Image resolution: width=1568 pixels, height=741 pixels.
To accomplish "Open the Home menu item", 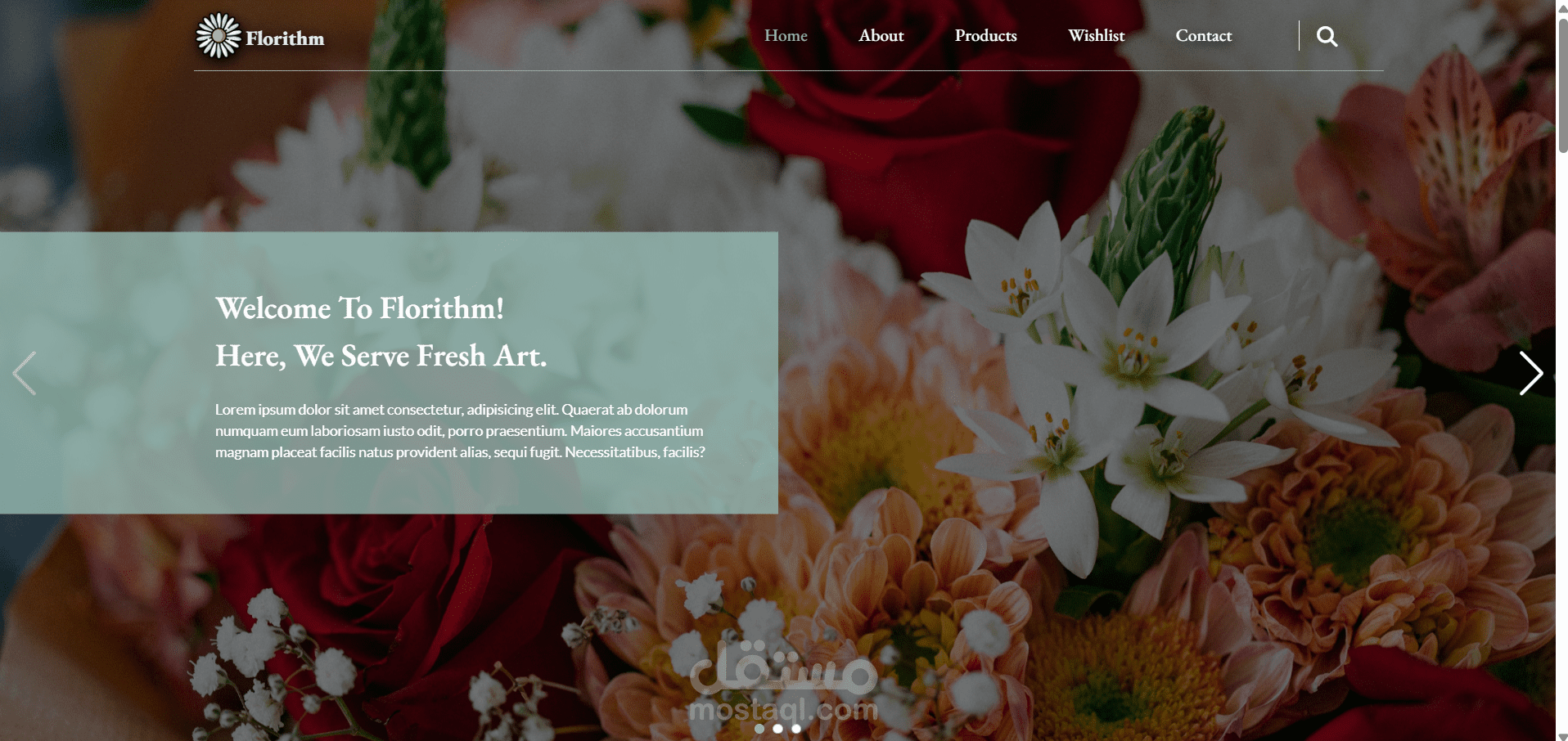I will pyautogui.click(x=786, y=36).
